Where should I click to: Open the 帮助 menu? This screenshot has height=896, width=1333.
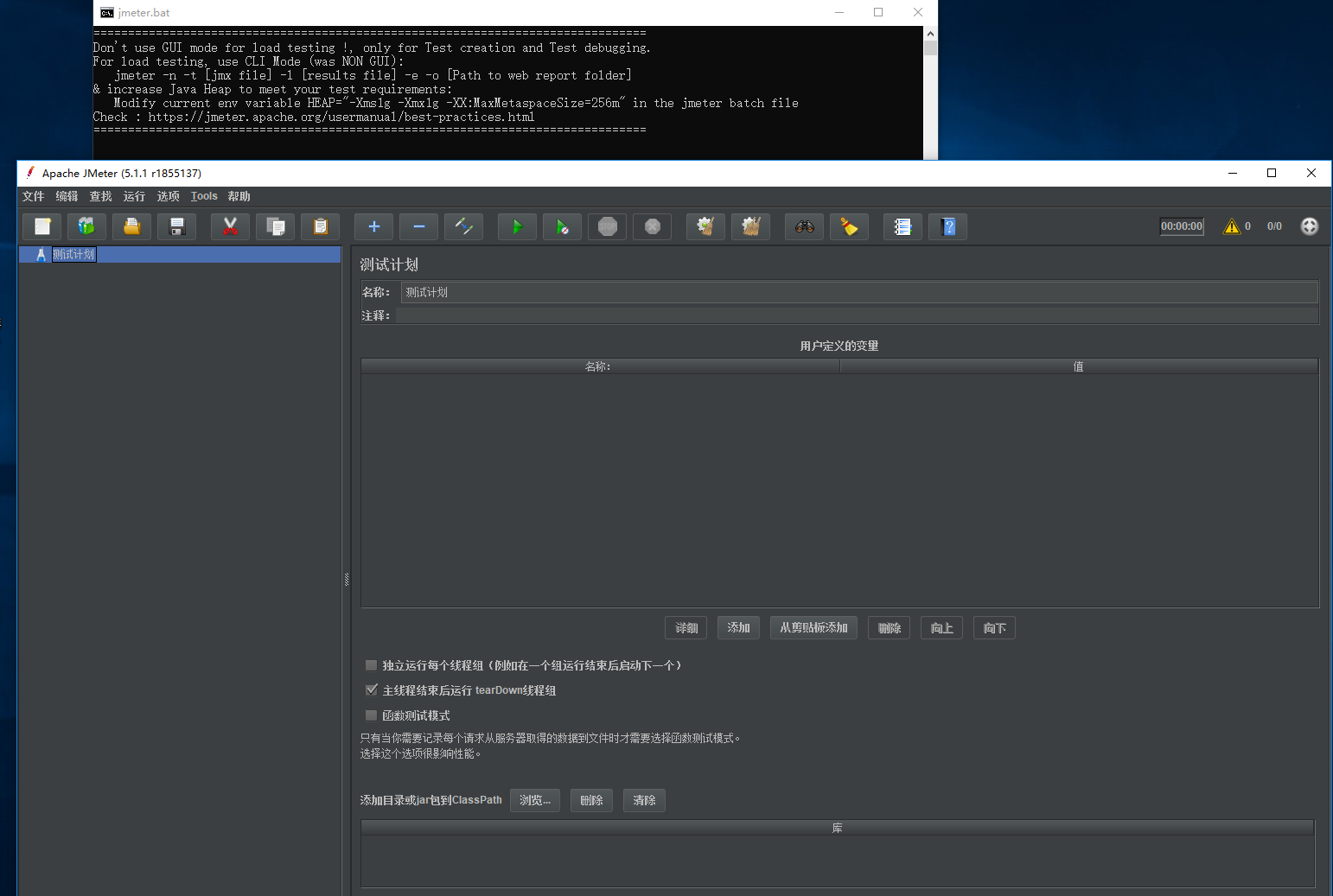pos(239,196)
